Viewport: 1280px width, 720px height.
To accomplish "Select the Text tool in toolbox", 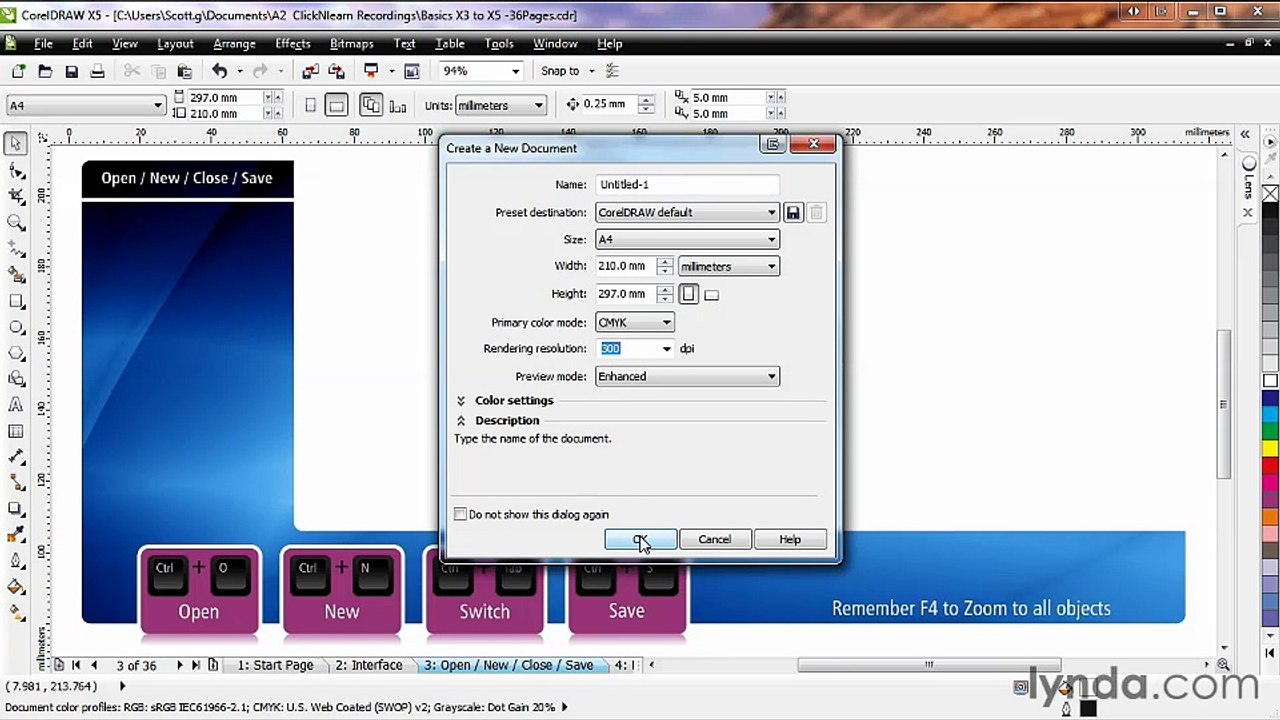I will (x=15, y=405).
